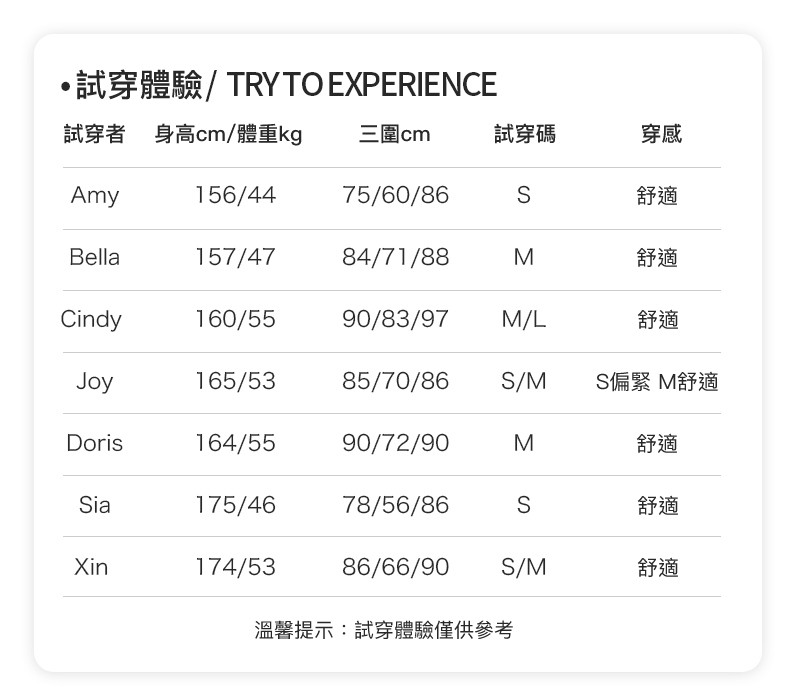Click the 穿感 column header
Viewport: 790px width, 690px height.
(x=661, y=134)
